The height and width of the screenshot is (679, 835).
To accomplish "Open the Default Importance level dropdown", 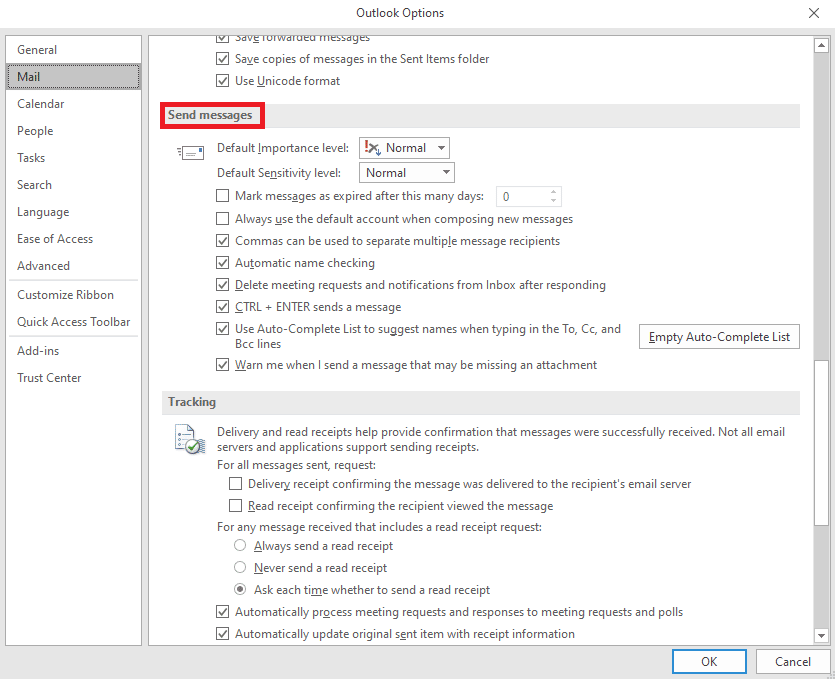I will 404,148.
